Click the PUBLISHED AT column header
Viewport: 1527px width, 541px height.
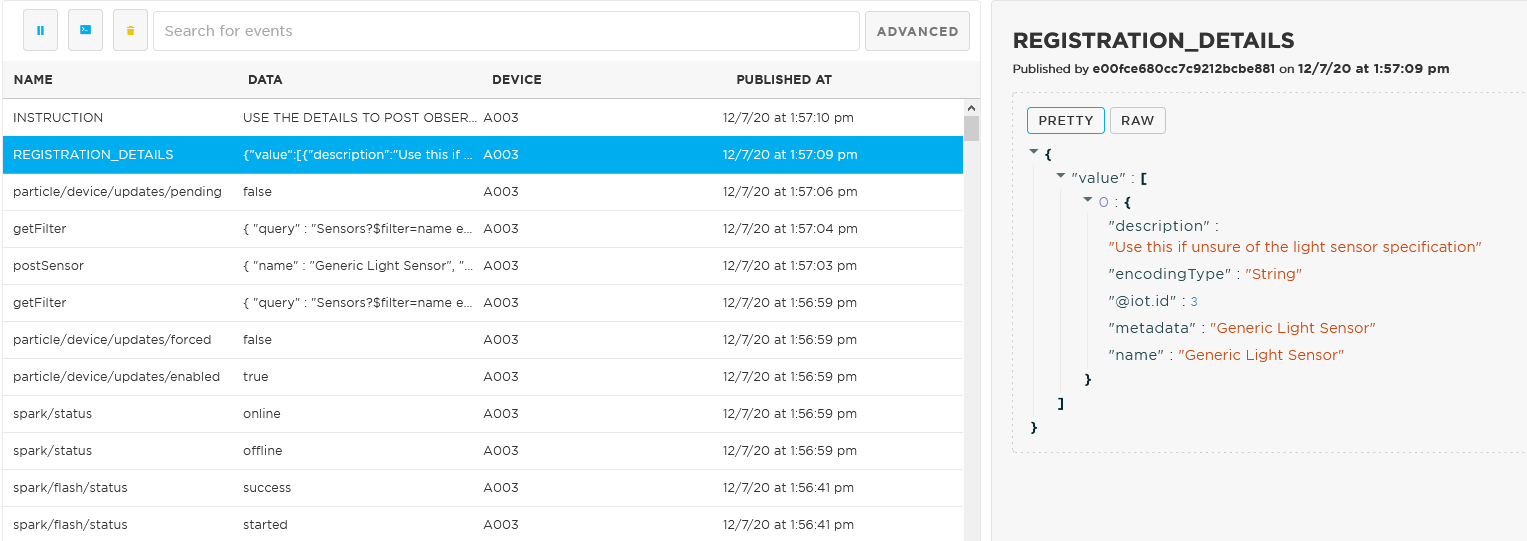(784, 80)
